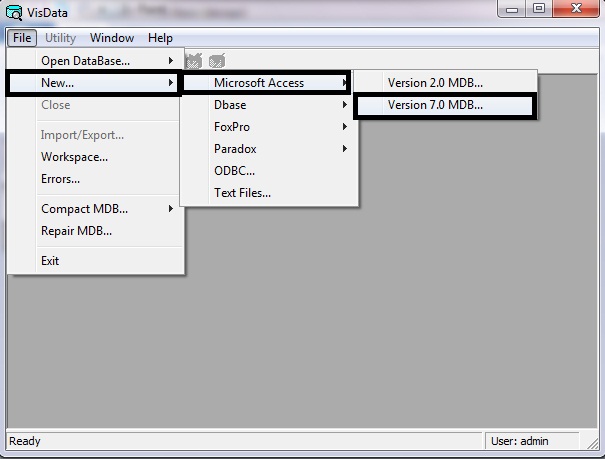
Task: Select Compact MDB... menu entry
Action: pos(95,209)
